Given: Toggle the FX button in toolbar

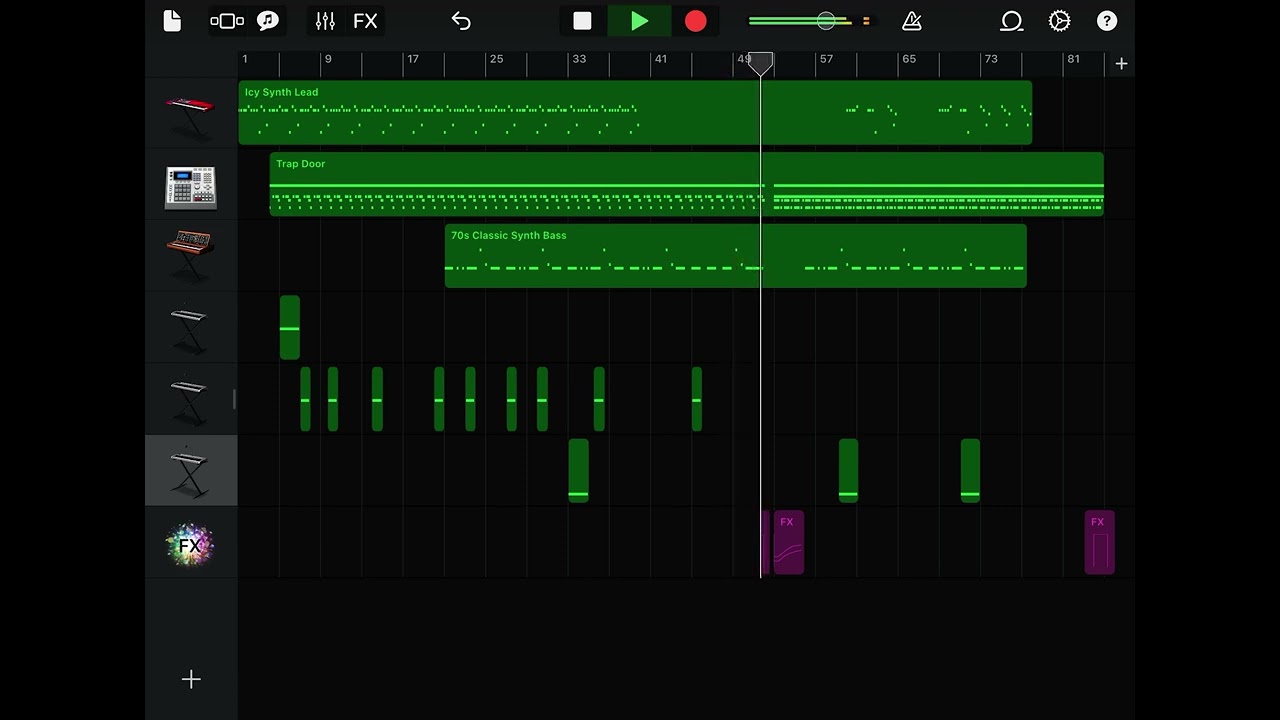Looking at the screenshot, I should pos(365,21).
